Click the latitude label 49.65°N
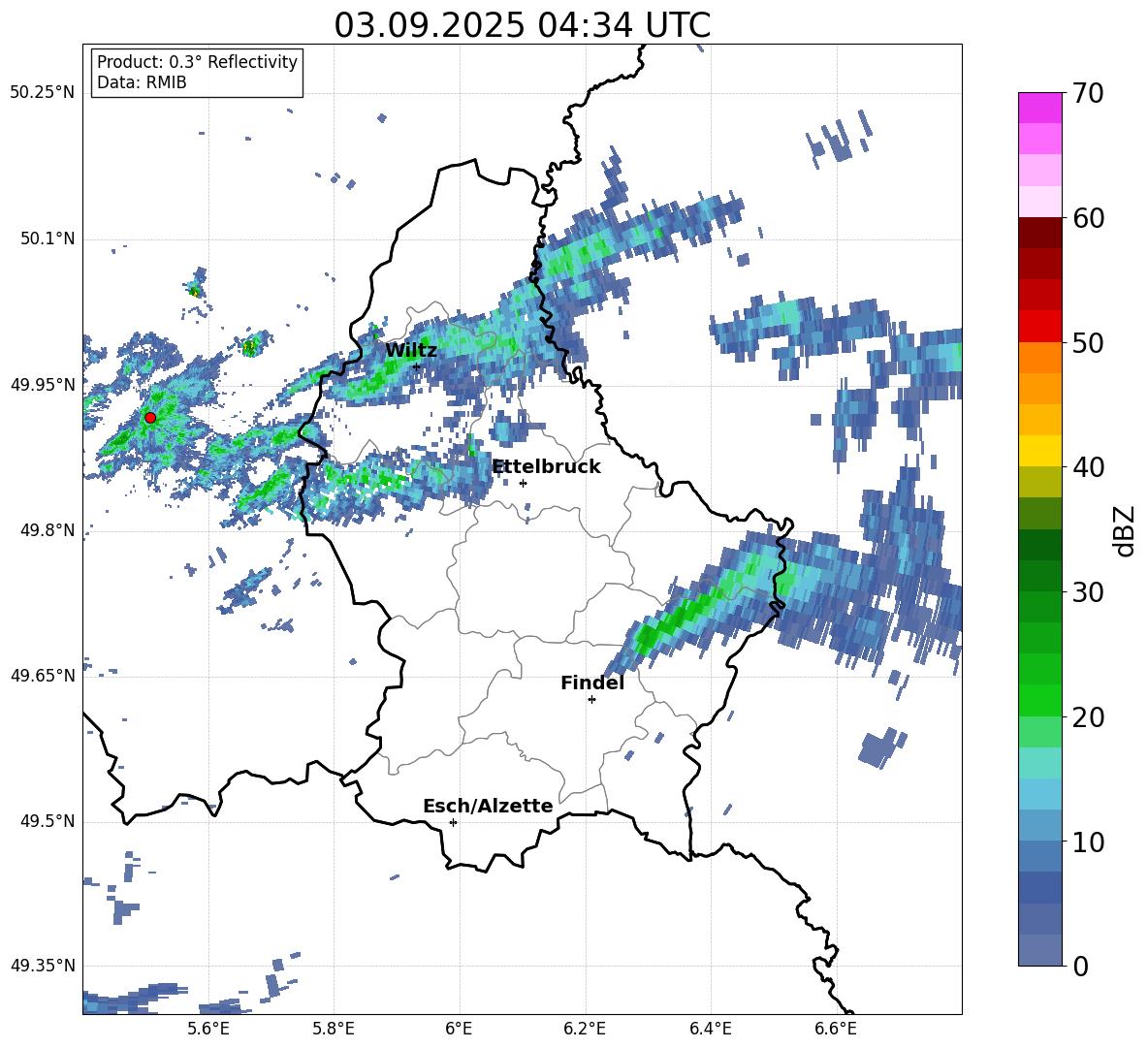This screenshot has height=1048, width=1148. 43,676
